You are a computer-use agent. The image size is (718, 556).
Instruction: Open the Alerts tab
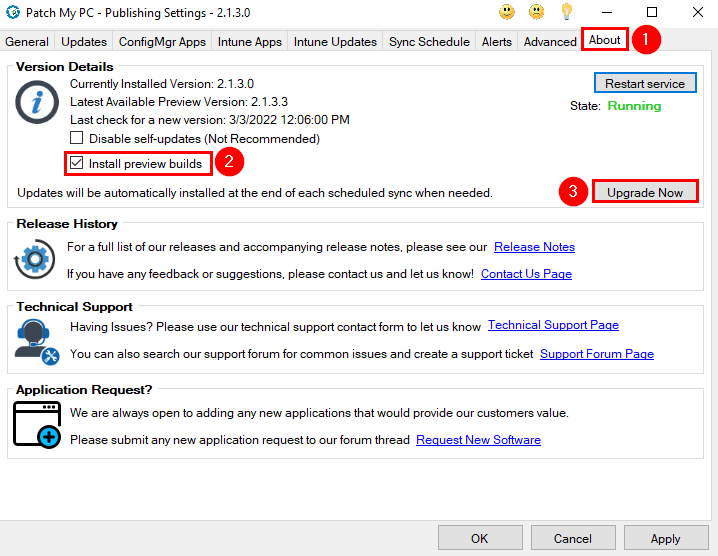click(496, 42)
